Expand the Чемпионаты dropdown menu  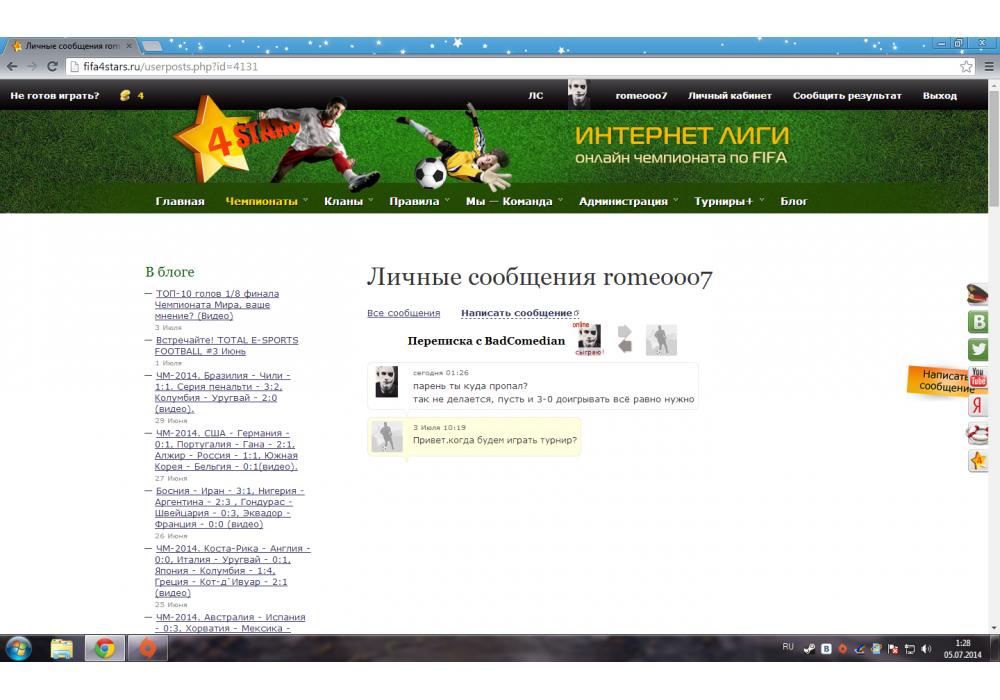(262, 201)
